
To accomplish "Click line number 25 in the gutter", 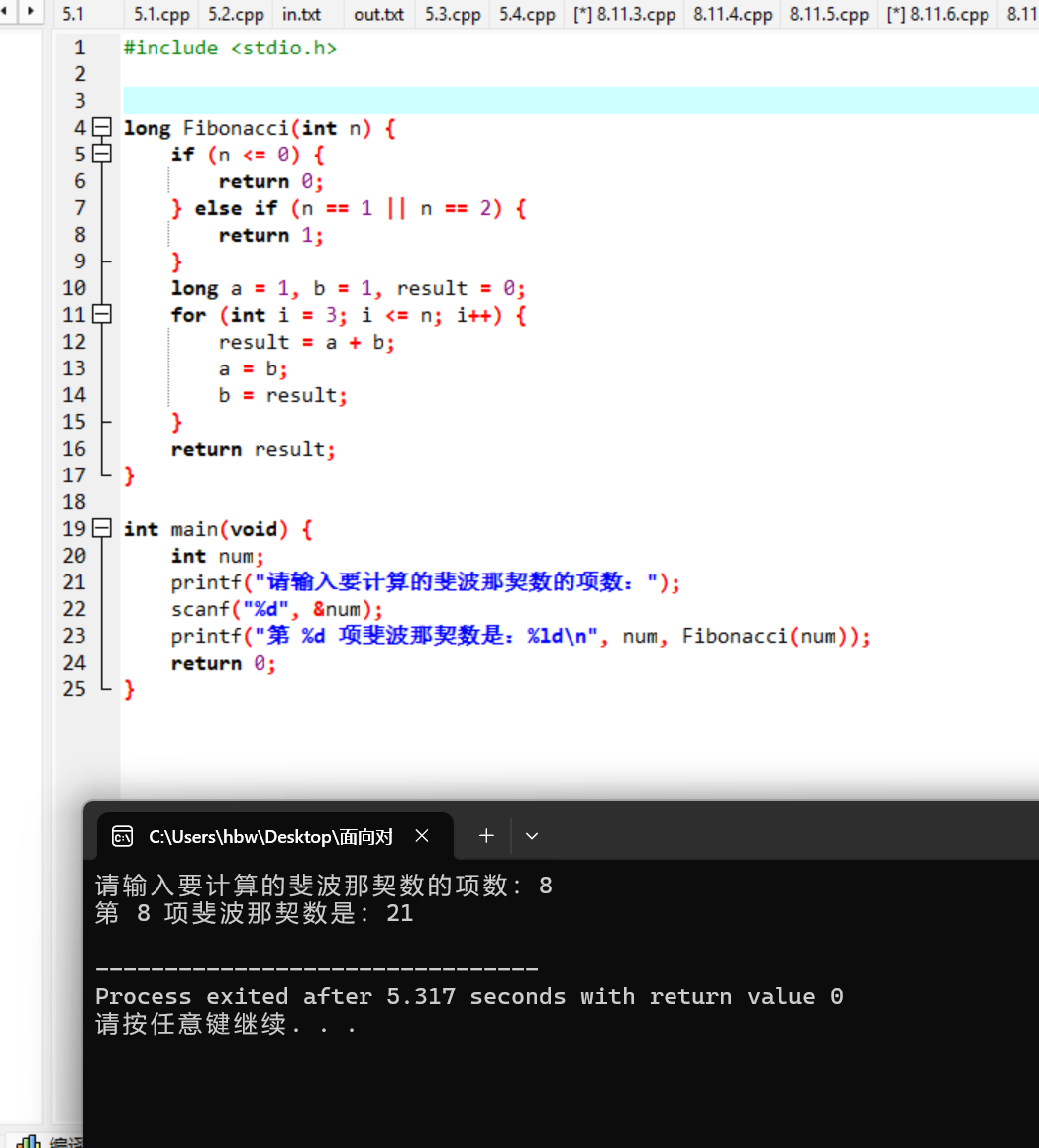I will click(x=74, y=689).
